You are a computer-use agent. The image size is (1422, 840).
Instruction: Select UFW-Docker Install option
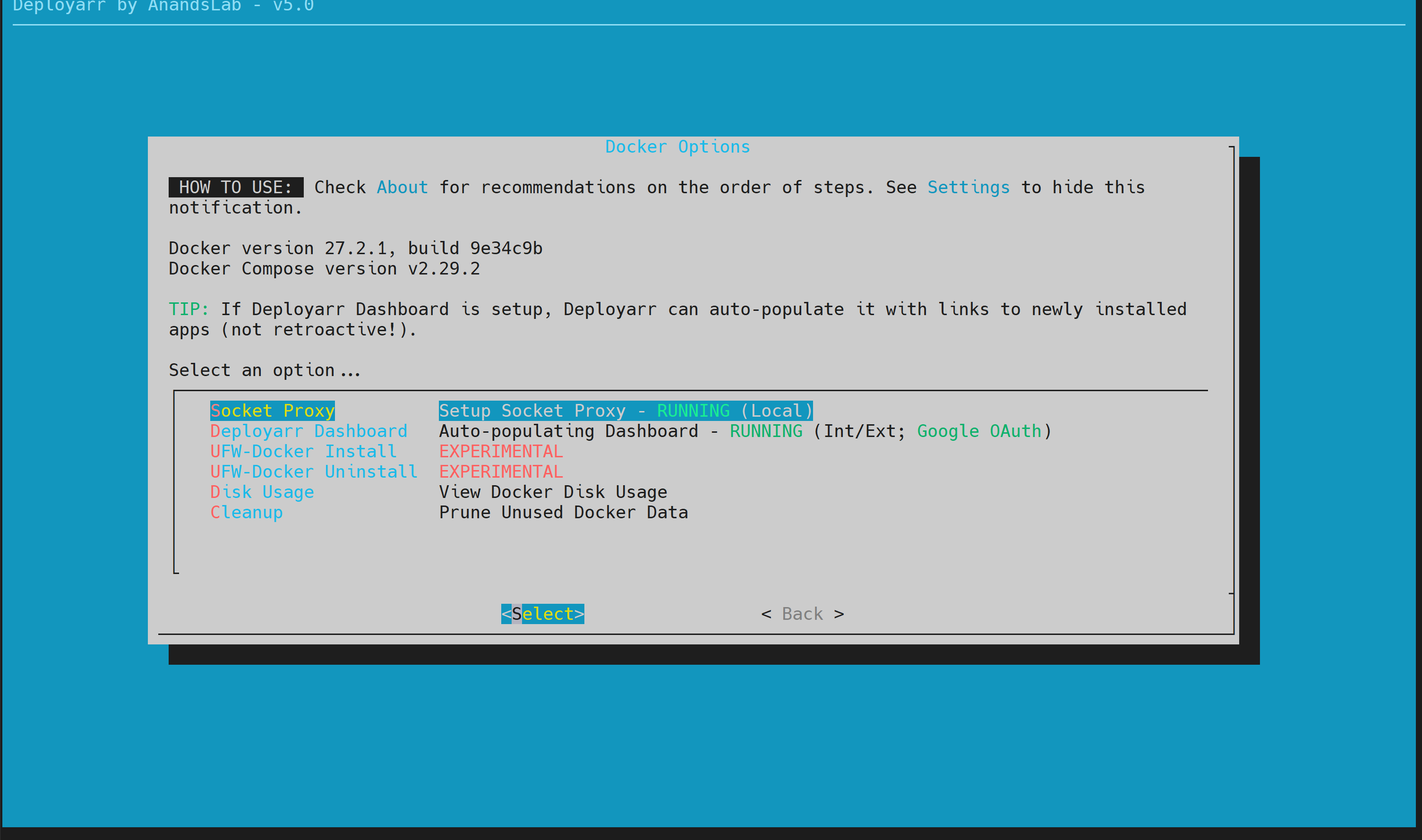[303, 451]
